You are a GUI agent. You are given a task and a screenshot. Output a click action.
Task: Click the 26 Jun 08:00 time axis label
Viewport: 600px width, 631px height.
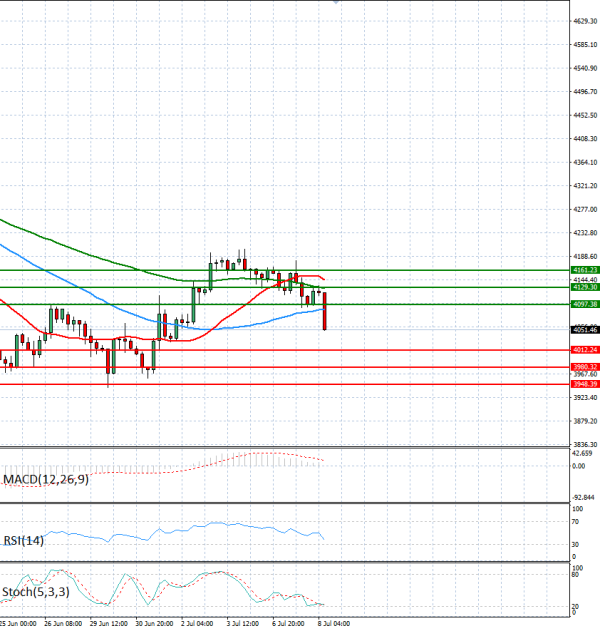63,623
